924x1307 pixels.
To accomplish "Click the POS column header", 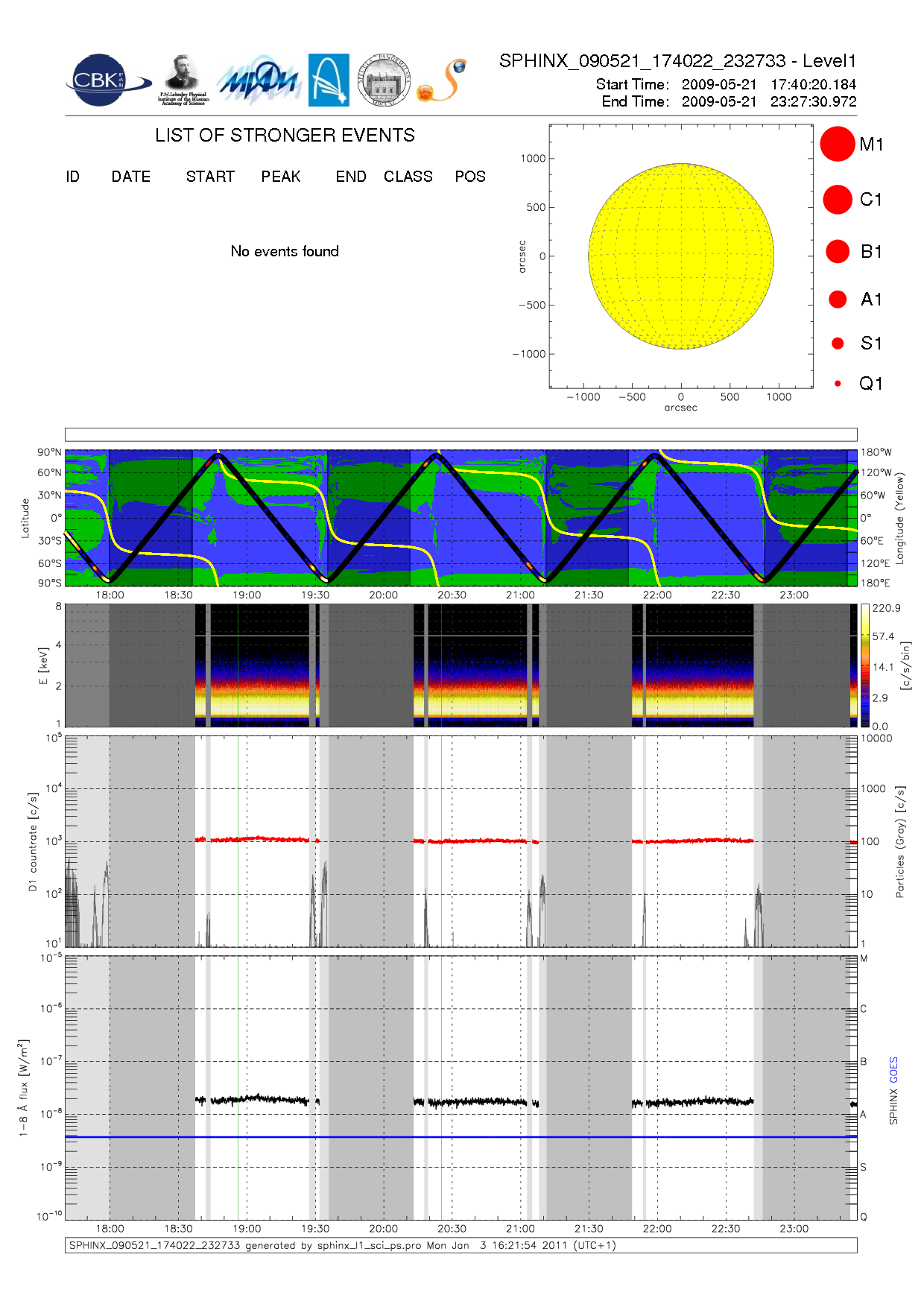I will pos(470,177).
